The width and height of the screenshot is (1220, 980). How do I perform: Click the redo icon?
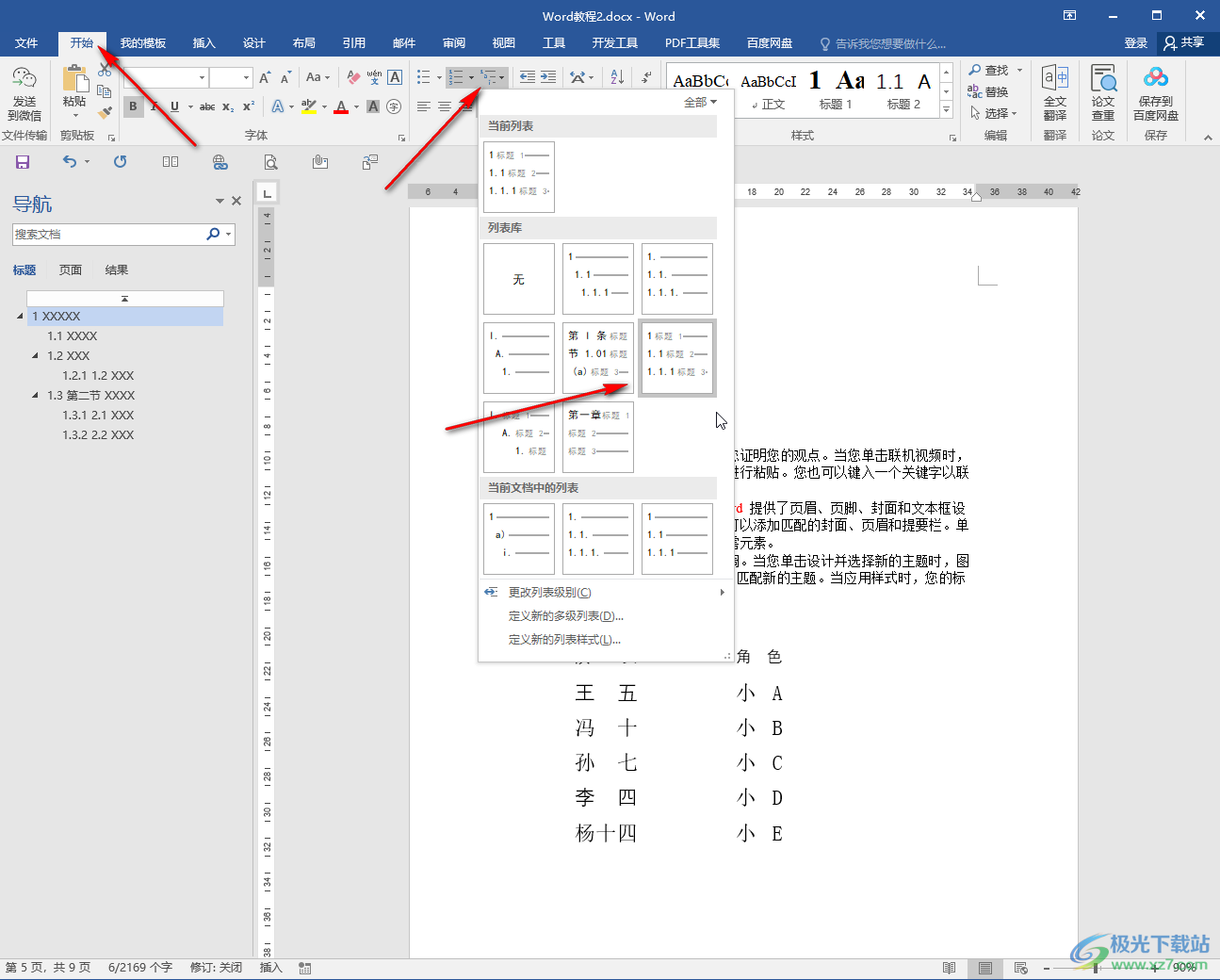pyautogui.click(x=120, y=162)
